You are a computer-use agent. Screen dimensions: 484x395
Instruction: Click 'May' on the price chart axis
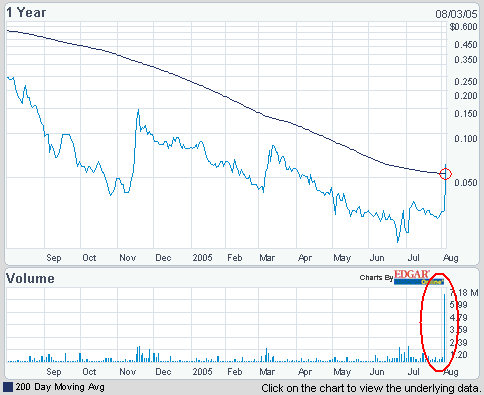click(342, 258)
